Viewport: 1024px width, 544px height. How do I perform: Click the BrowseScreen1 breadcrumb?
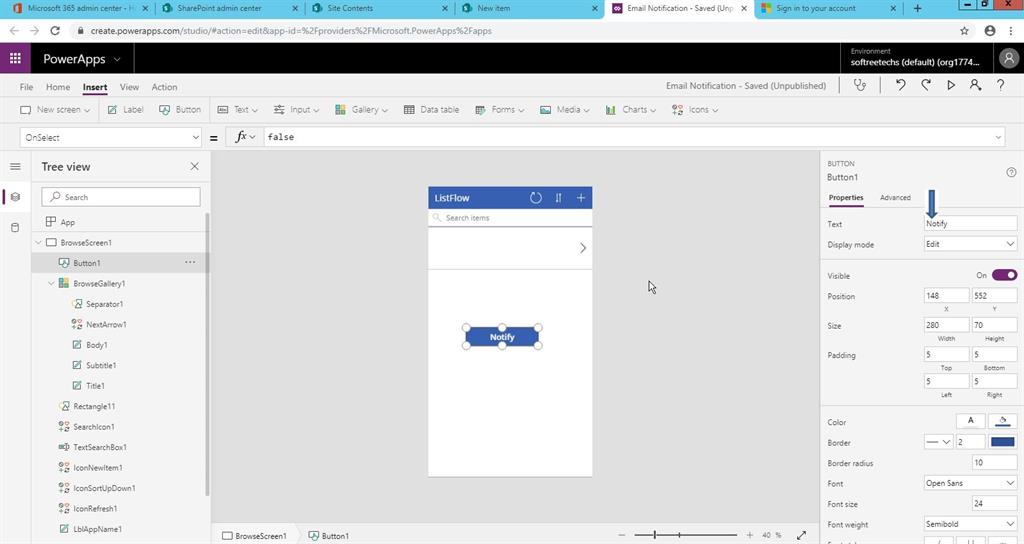tap(254, 536)
